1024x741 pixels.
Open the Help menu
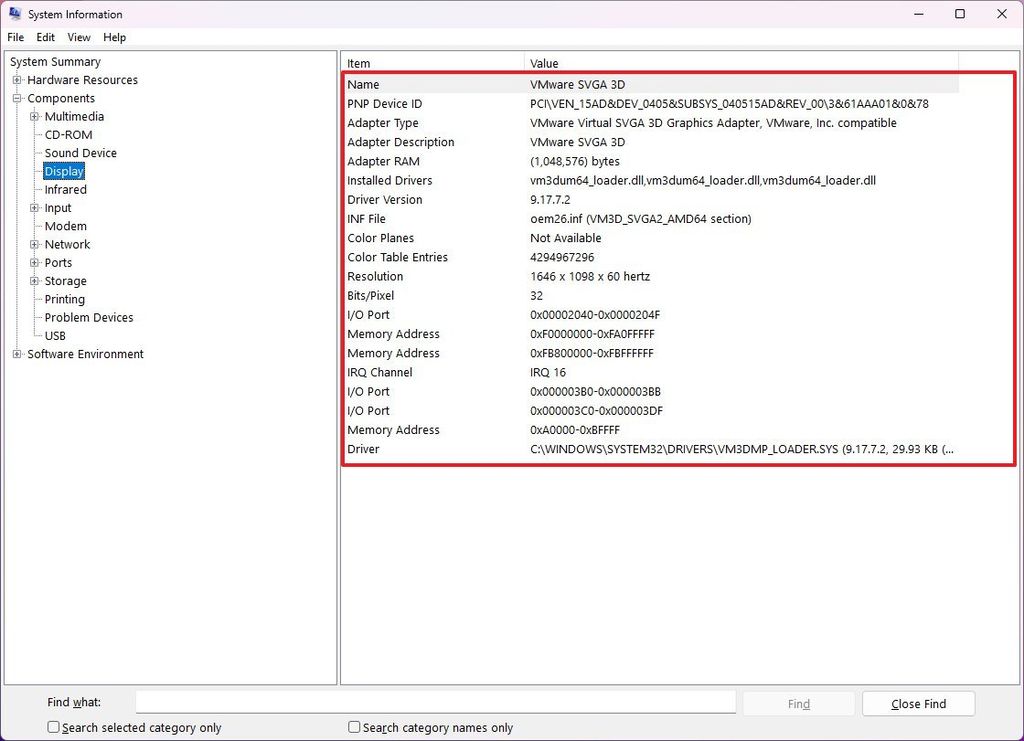tap(114, 37)
